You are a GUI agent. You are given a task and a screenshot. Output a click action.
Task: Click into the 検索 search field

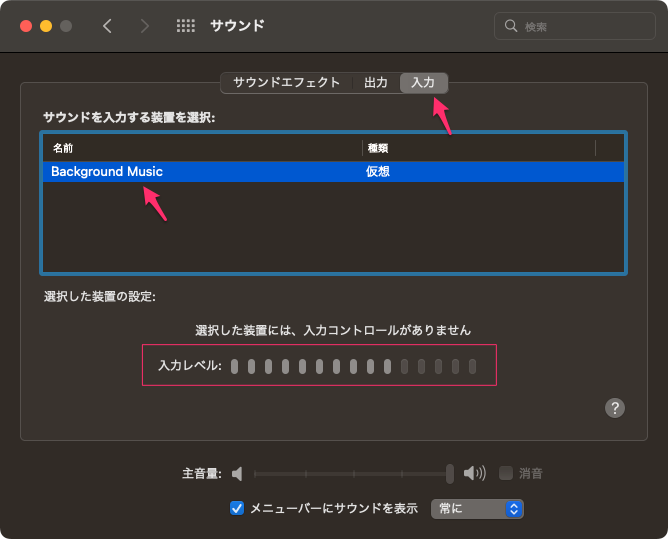[x=580, y=26]
